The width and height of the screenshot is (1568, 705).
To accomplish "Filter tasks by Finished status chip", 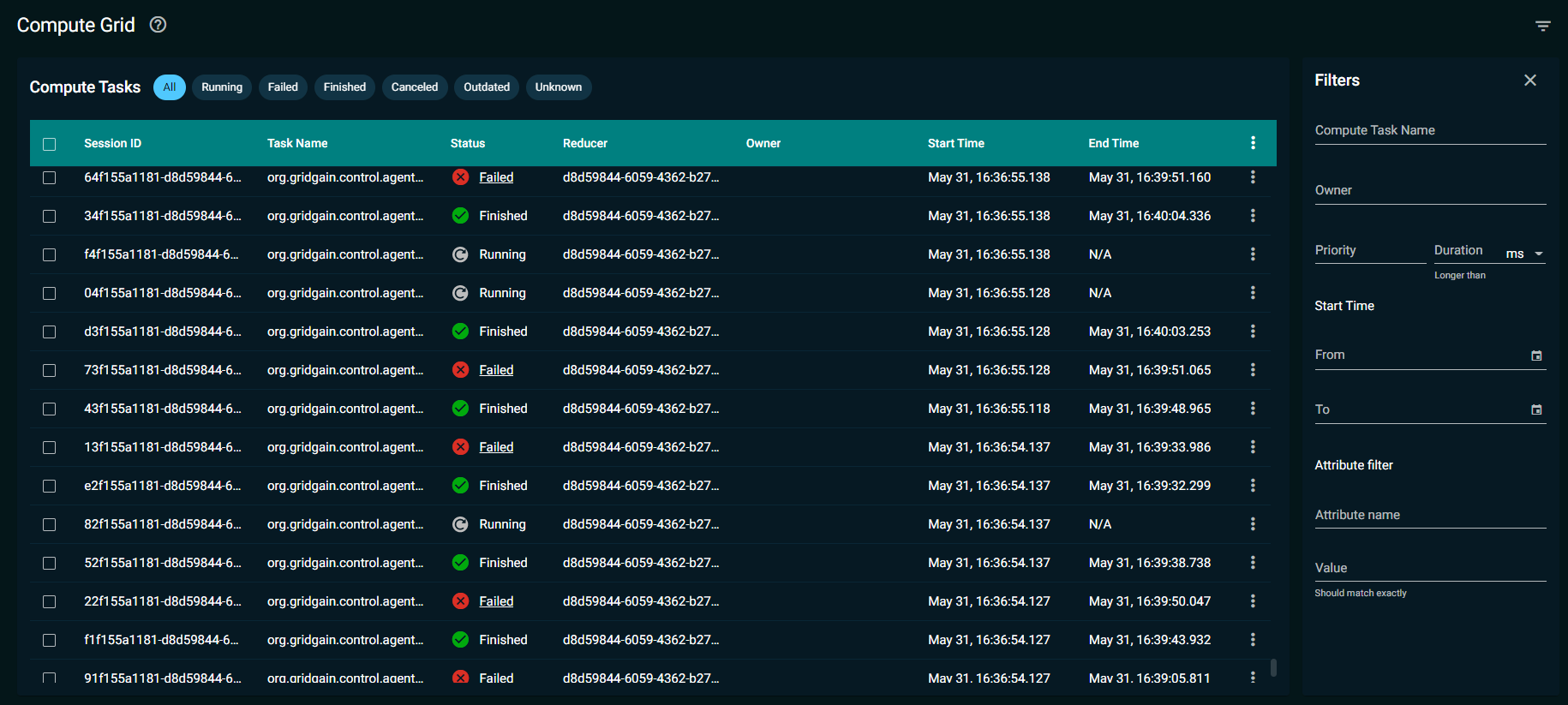I will 344,87.
